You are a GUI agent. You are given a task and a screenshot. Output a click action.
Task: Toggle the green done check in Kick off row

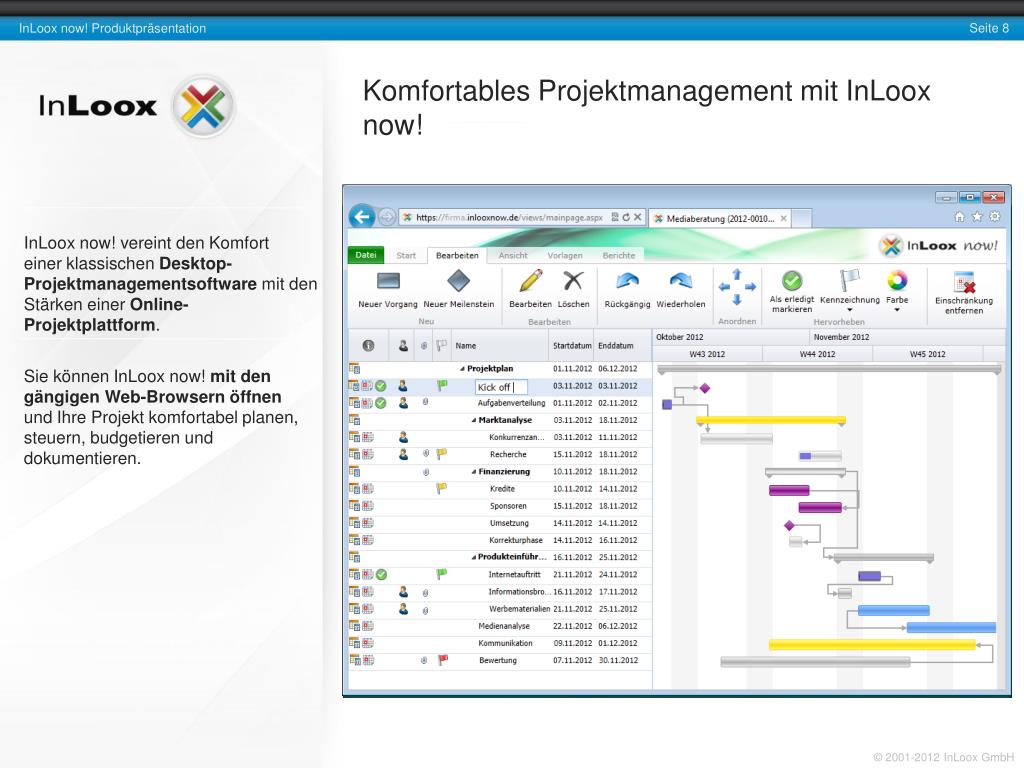click(381, 386)
